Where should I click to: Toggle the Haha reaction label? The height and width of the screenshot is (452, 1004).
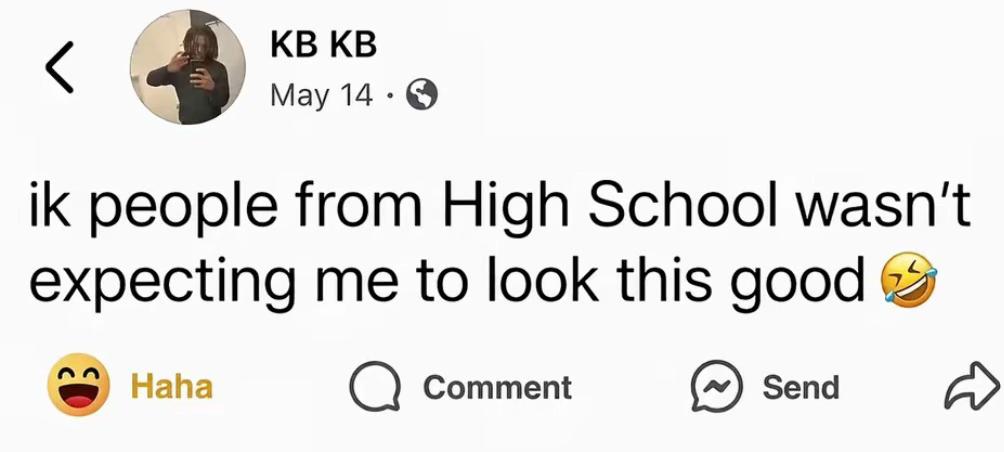[x=172, y=387]
